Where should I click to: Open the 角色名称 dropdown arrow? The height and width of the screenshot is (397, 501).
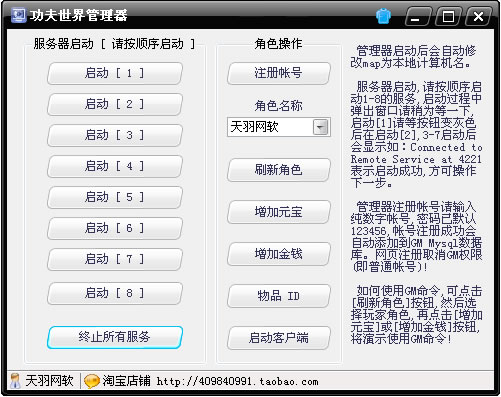[321, 127]
